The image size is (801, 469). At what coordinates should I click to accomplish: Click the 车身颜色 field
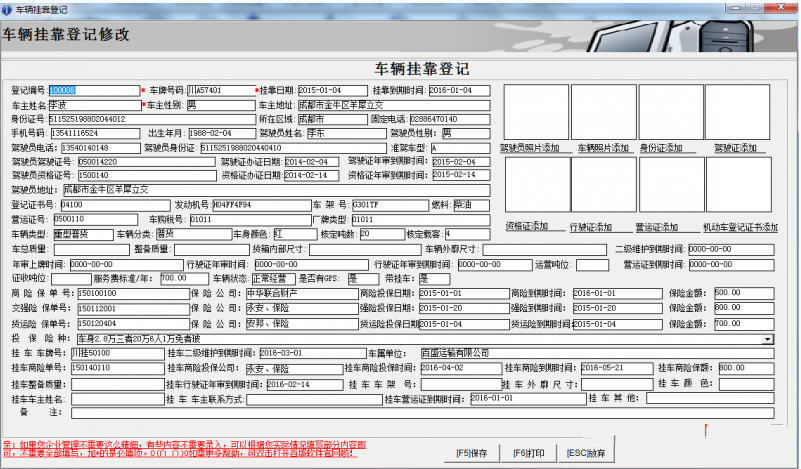(x=295, y=234)
